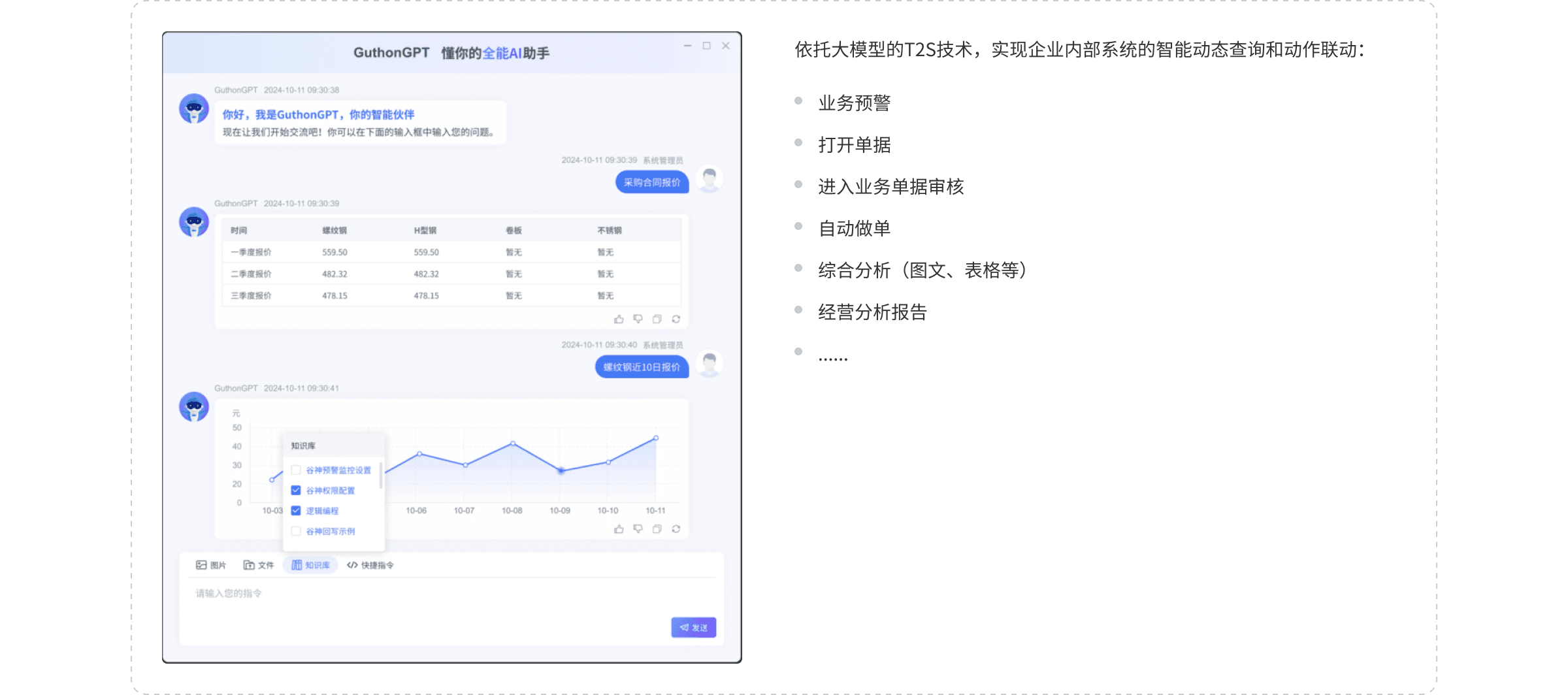Open the 快捷指令 shortcut commands menu
The height and width of the screenshot is (695, 1568).
pyautogui.click(x=370, y=565)
